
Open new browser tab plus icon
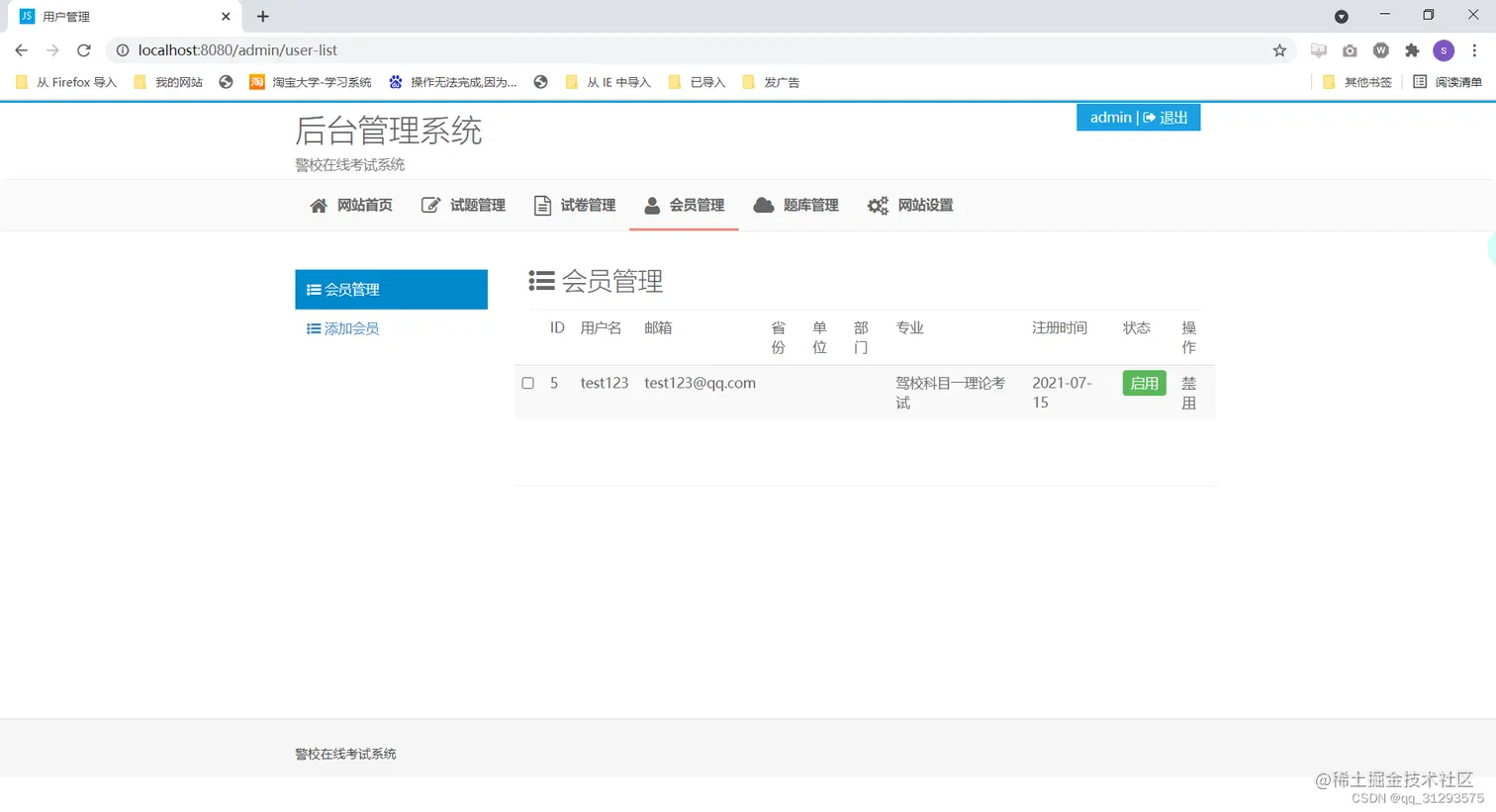pyautogui.click(x=262, y=16)
